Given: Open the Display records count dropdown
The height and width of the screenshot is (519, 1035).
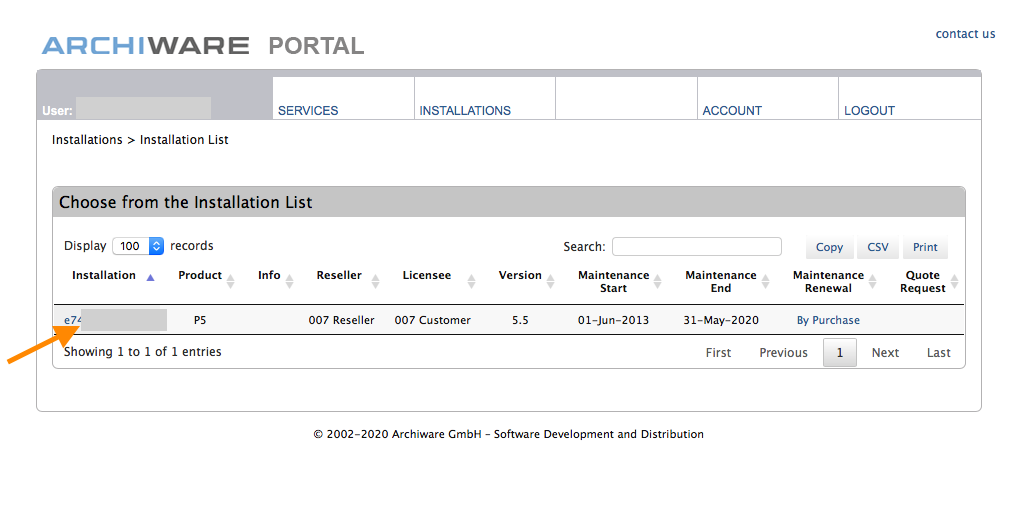Looking at the screenshot, I should [138, 246].
